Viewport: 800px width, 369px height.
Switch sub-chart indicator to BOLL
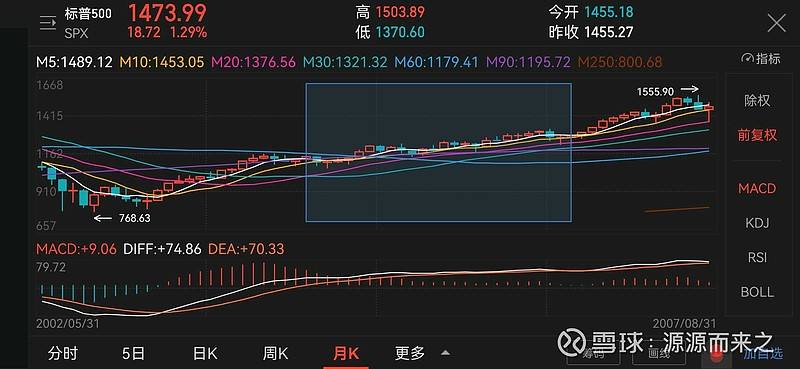click(x=757, y=292)
